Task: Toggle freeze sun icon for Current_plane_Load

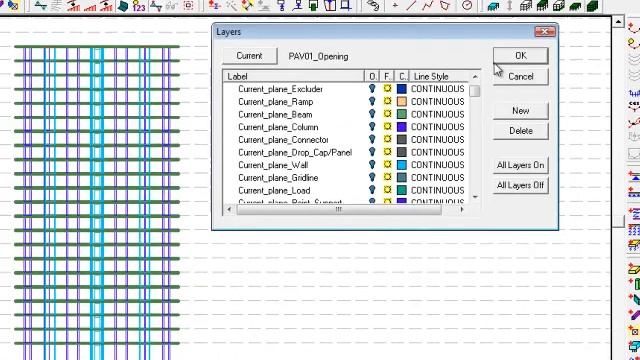Action: [x=387, y=190]
